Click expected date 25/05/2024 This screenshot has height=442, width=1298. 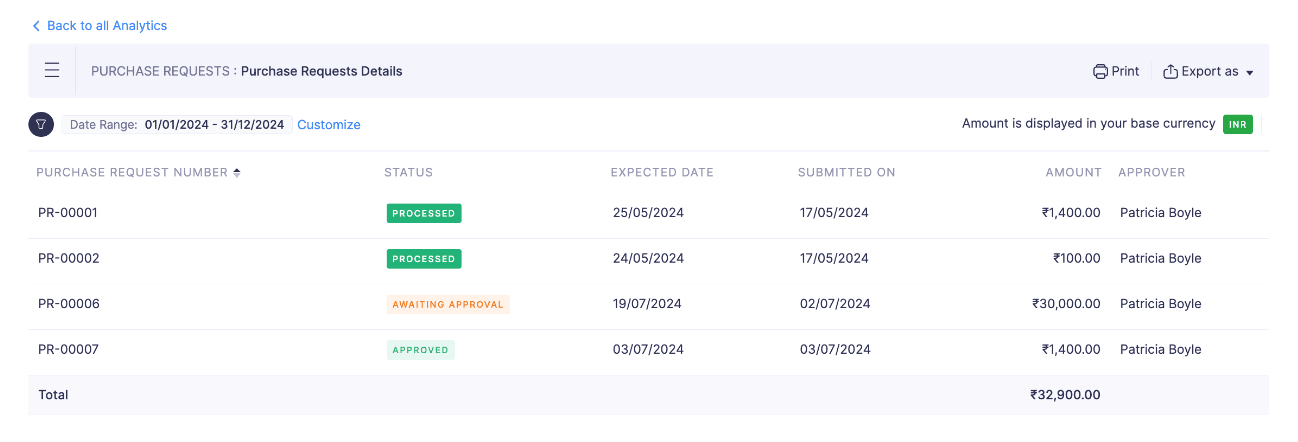coord(648,213)
